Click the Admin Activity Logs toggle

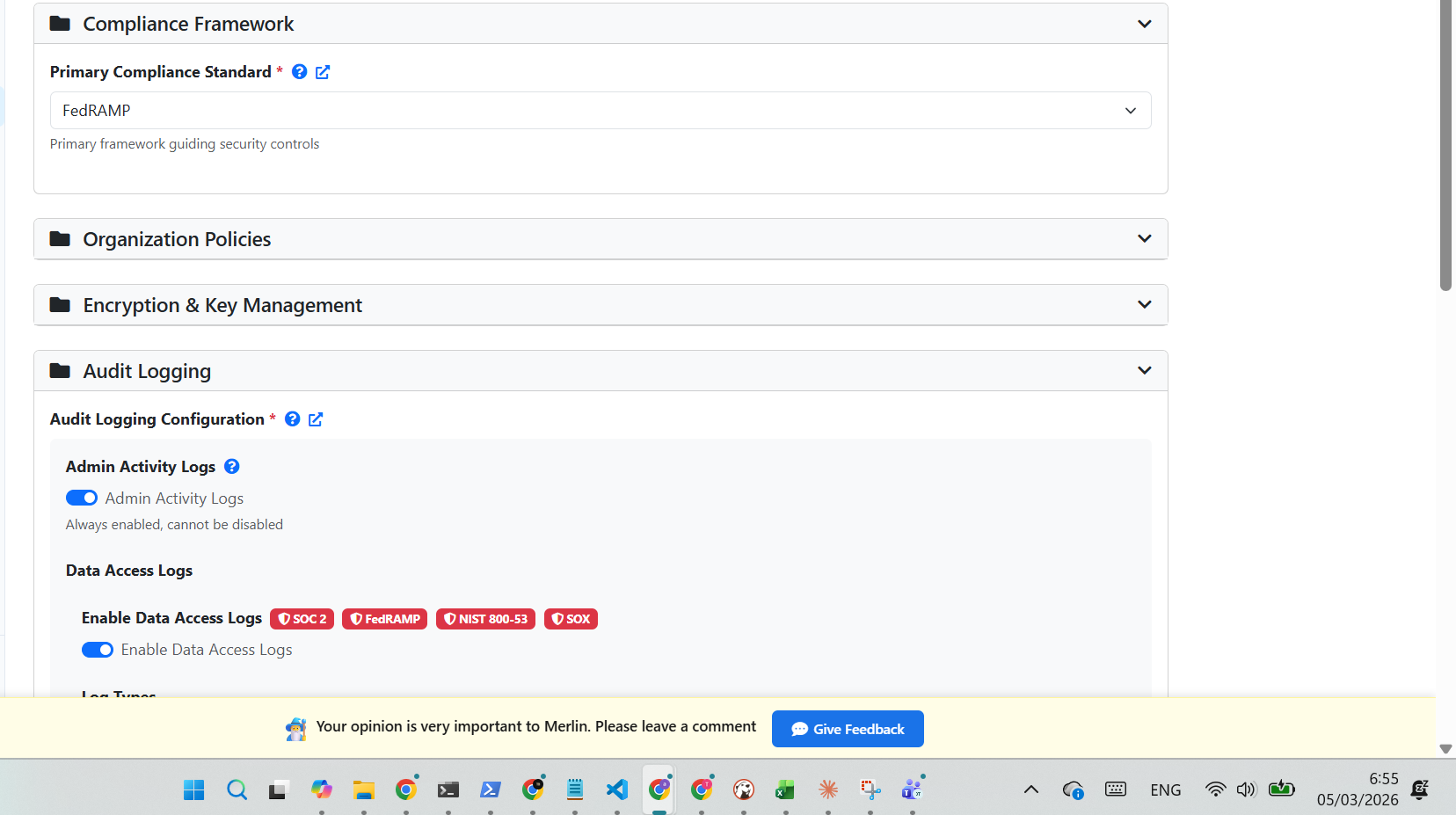coord(81,498)
